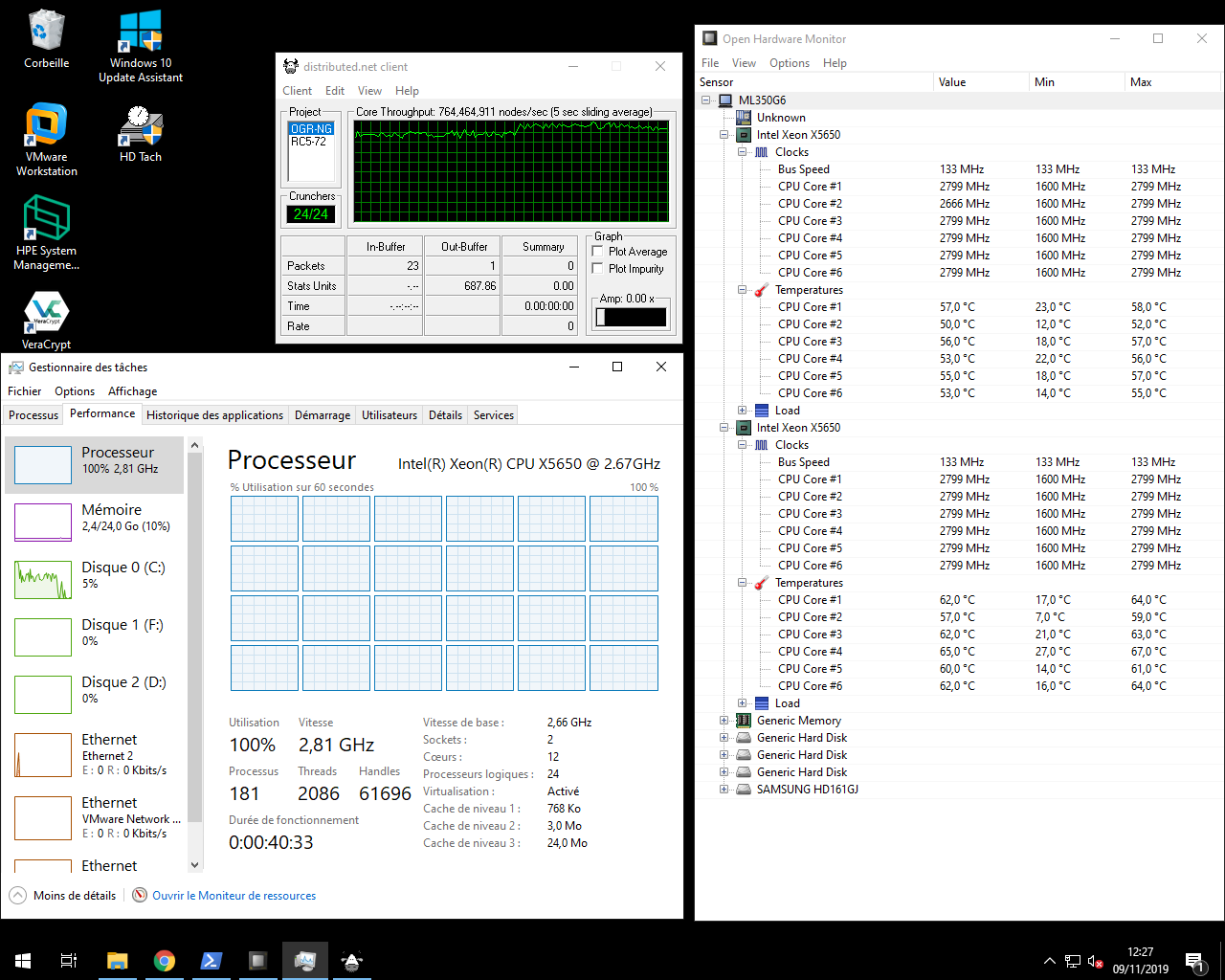1225x980 pixels.
Task: Select the RC5-72 project in the list
Action: (x=308, y=142)
